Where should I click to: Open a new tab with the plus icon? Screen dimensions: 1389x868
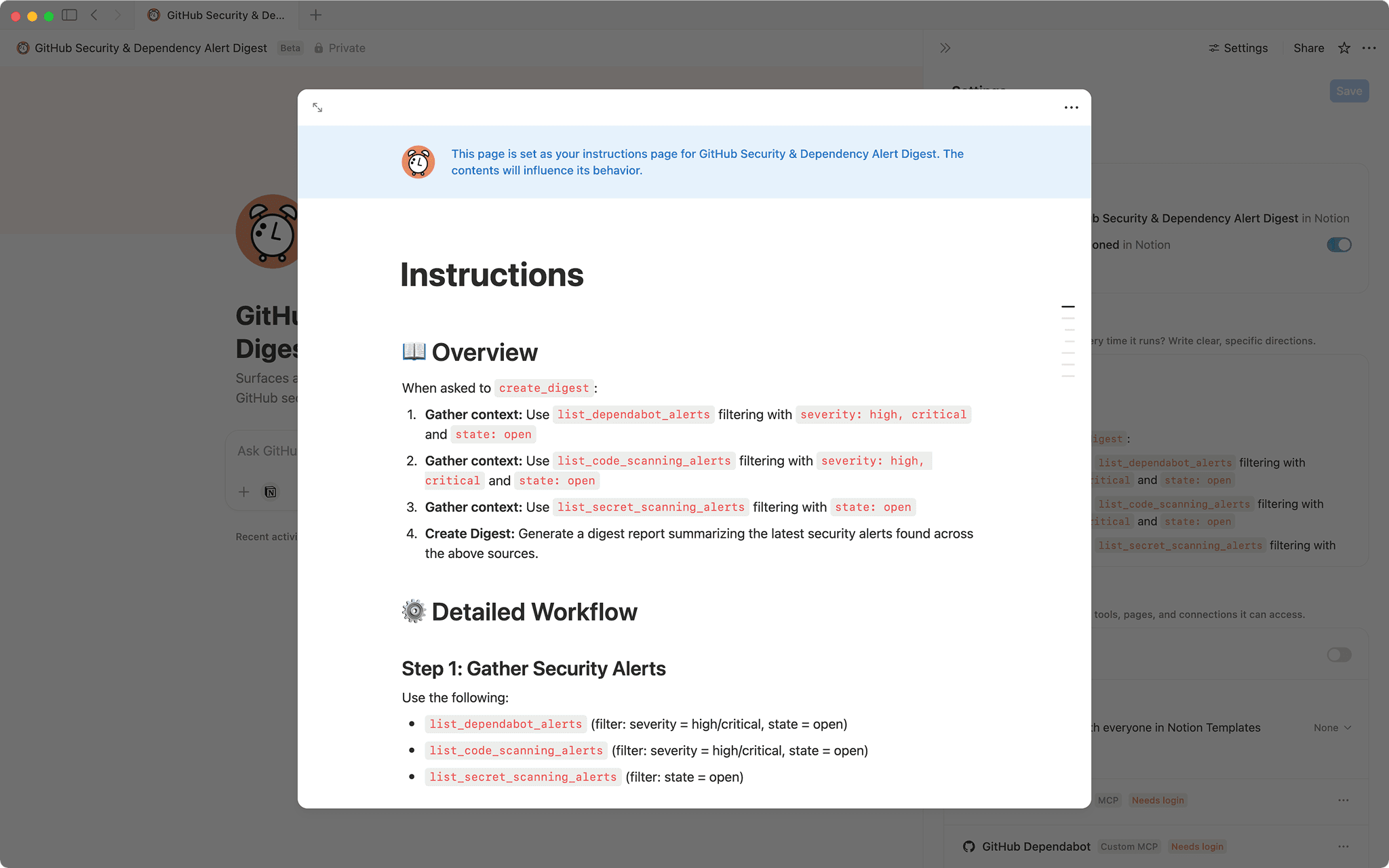pyautogui.click(x=315, y=15)
